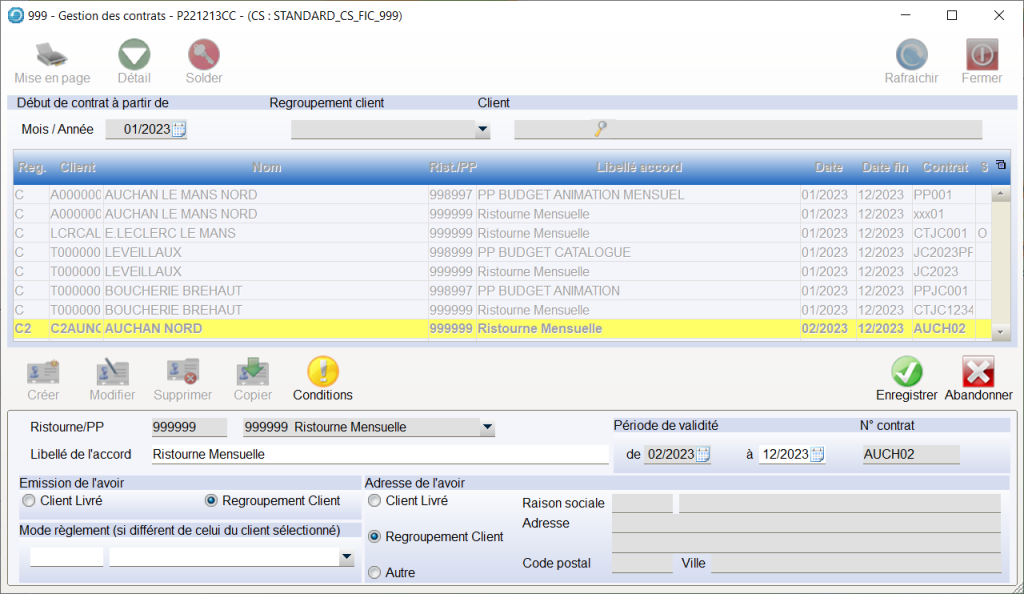Open the Conditions warning icon
Viewport: 1024px width, 594px height.
coord(322,372)
